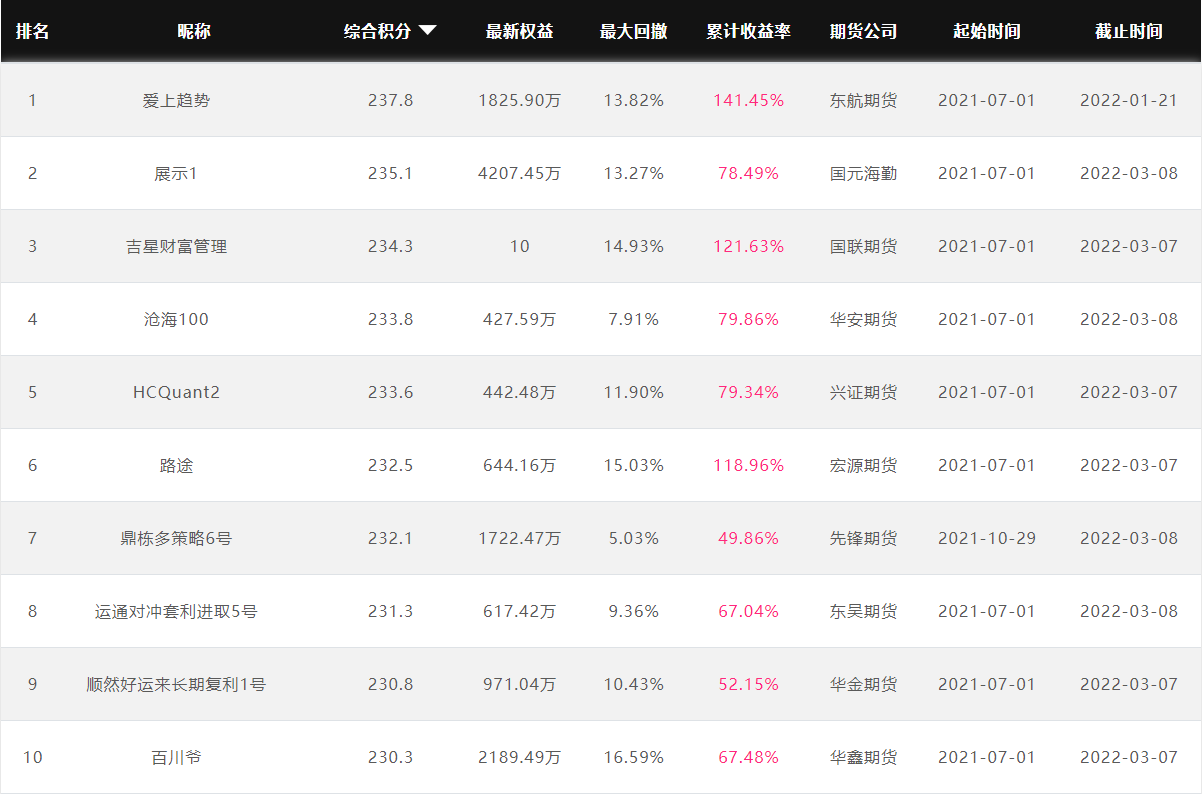Click score 237.8
This screenshot has height=794, width=1202.
[390, 100]
